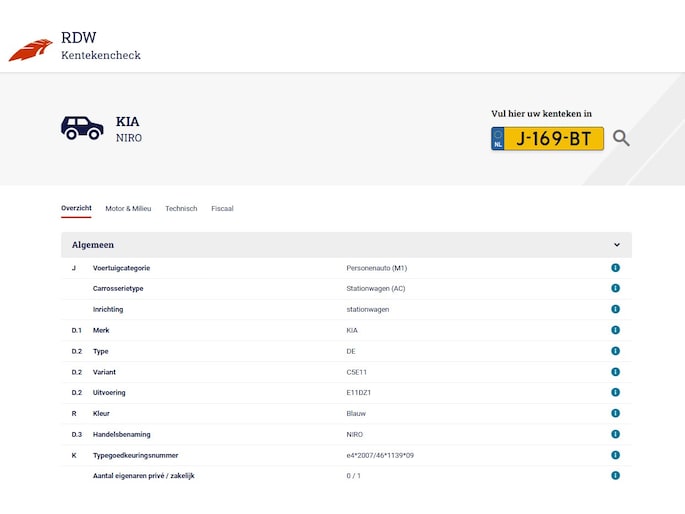This screenshot has height=514, width=685.
Task: Open info icon for Voertuigcategorie row
Action: [x=615, y=268]
